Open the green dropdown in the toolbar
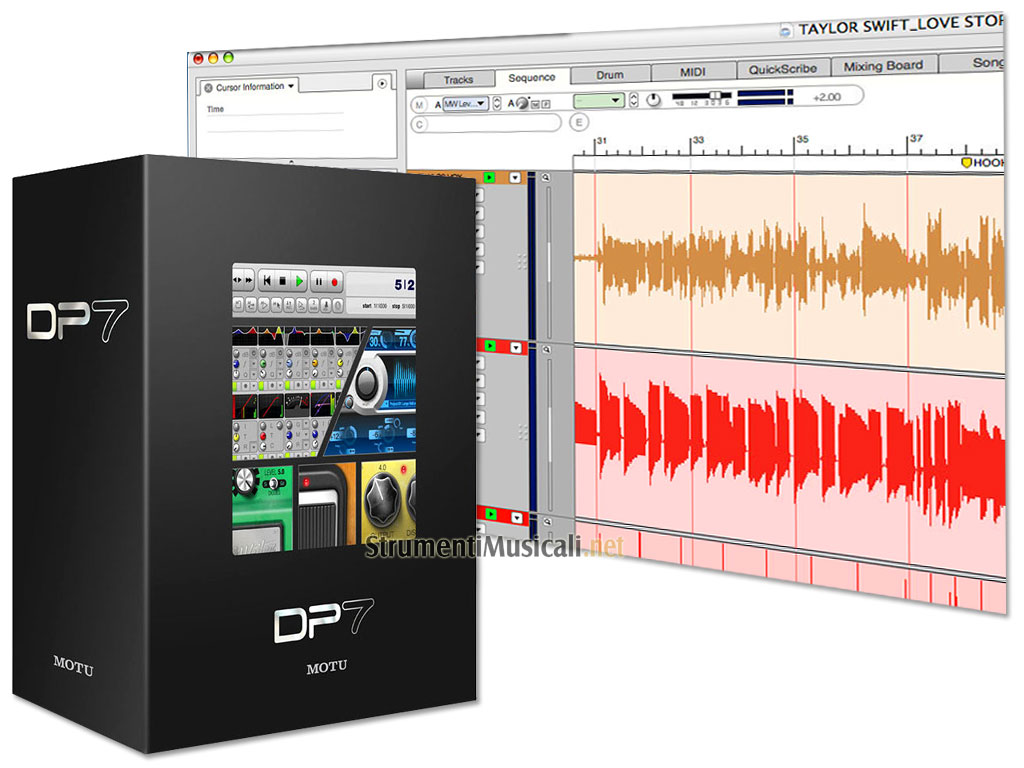 click(x=599, y=101)
